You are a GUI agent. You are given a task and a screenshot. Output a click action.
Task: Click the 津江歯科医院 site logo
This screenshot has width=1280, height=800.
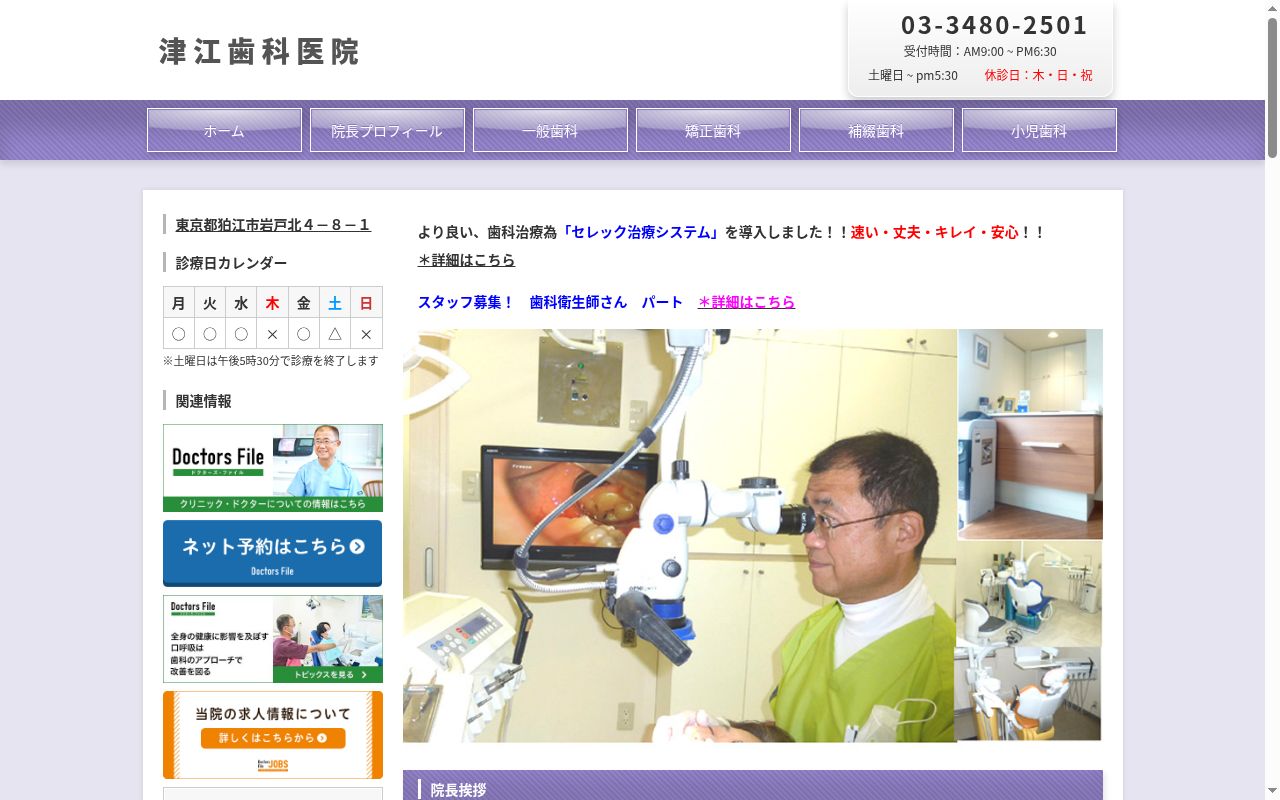point(259,51)
